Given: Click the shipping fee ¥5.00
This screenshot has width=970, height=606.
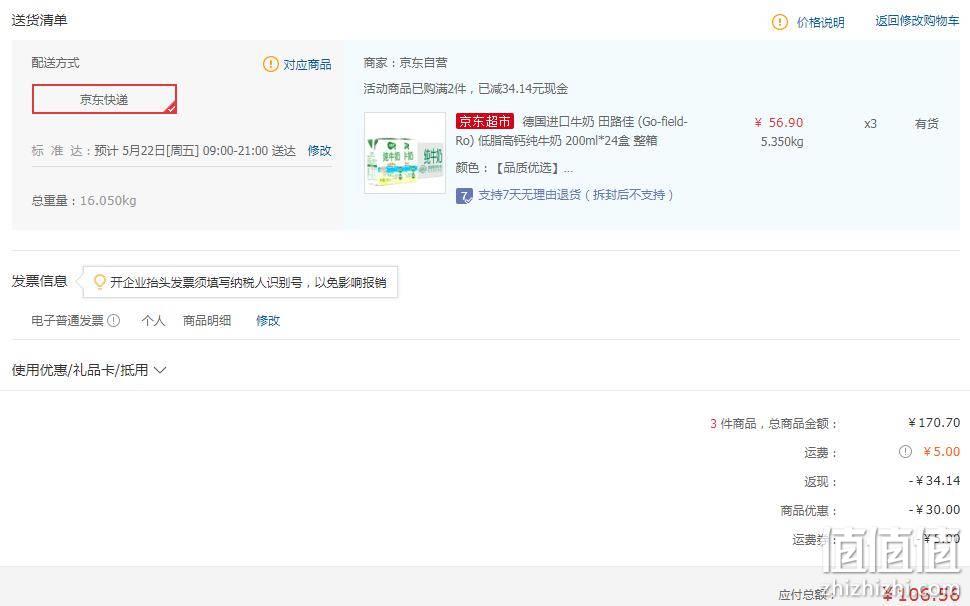Looking at the screenshot, I should coord(942,451).
